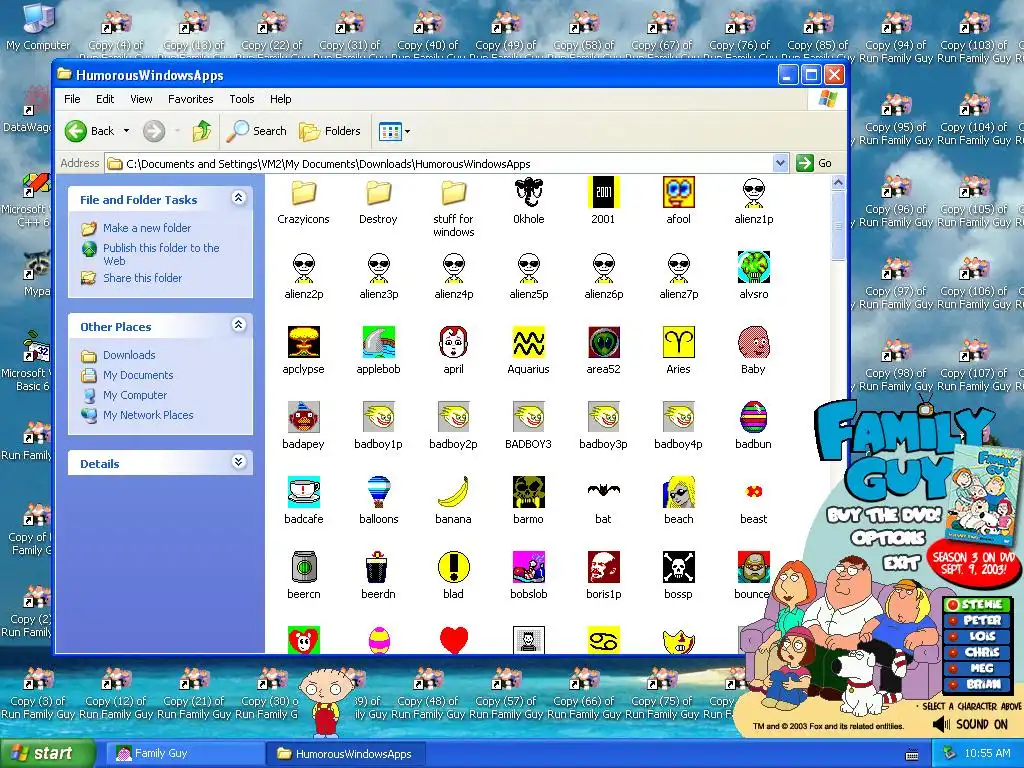Select the beercn can icon

304,567
